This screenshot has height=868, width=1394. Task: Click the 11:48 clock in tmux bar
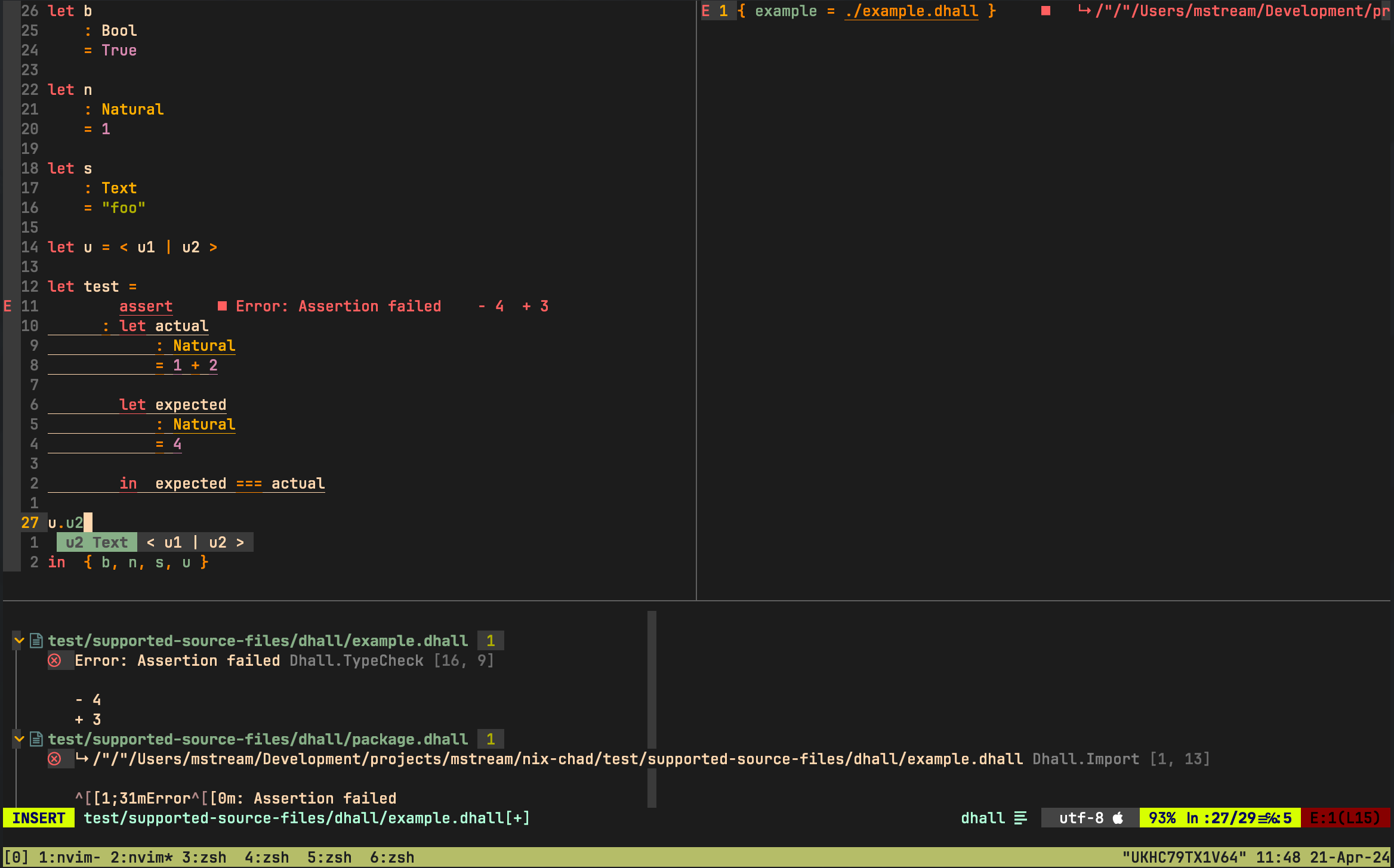coord(1278,857)
